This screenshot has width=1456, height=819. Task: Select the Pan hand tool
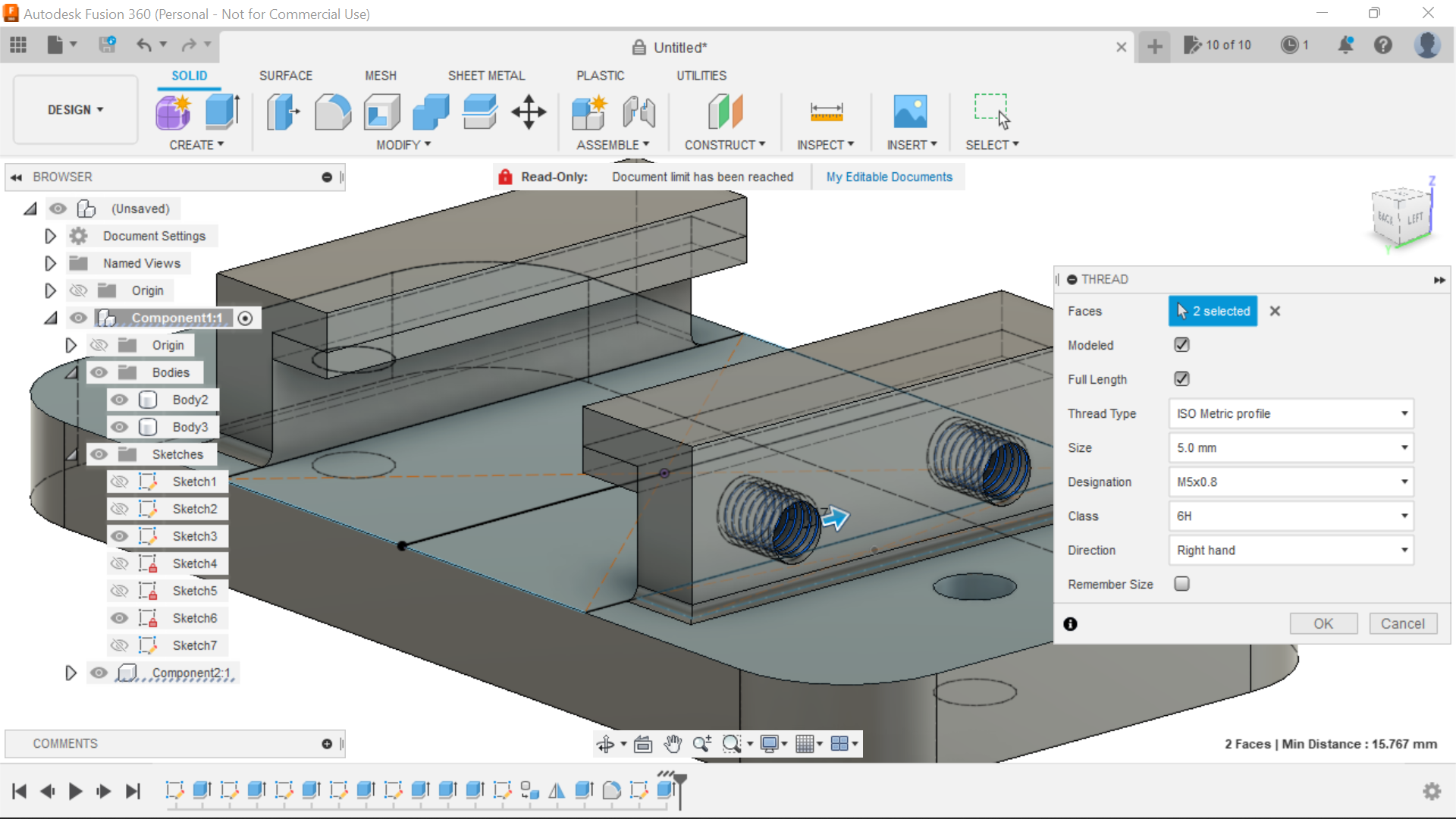(673, 744)
